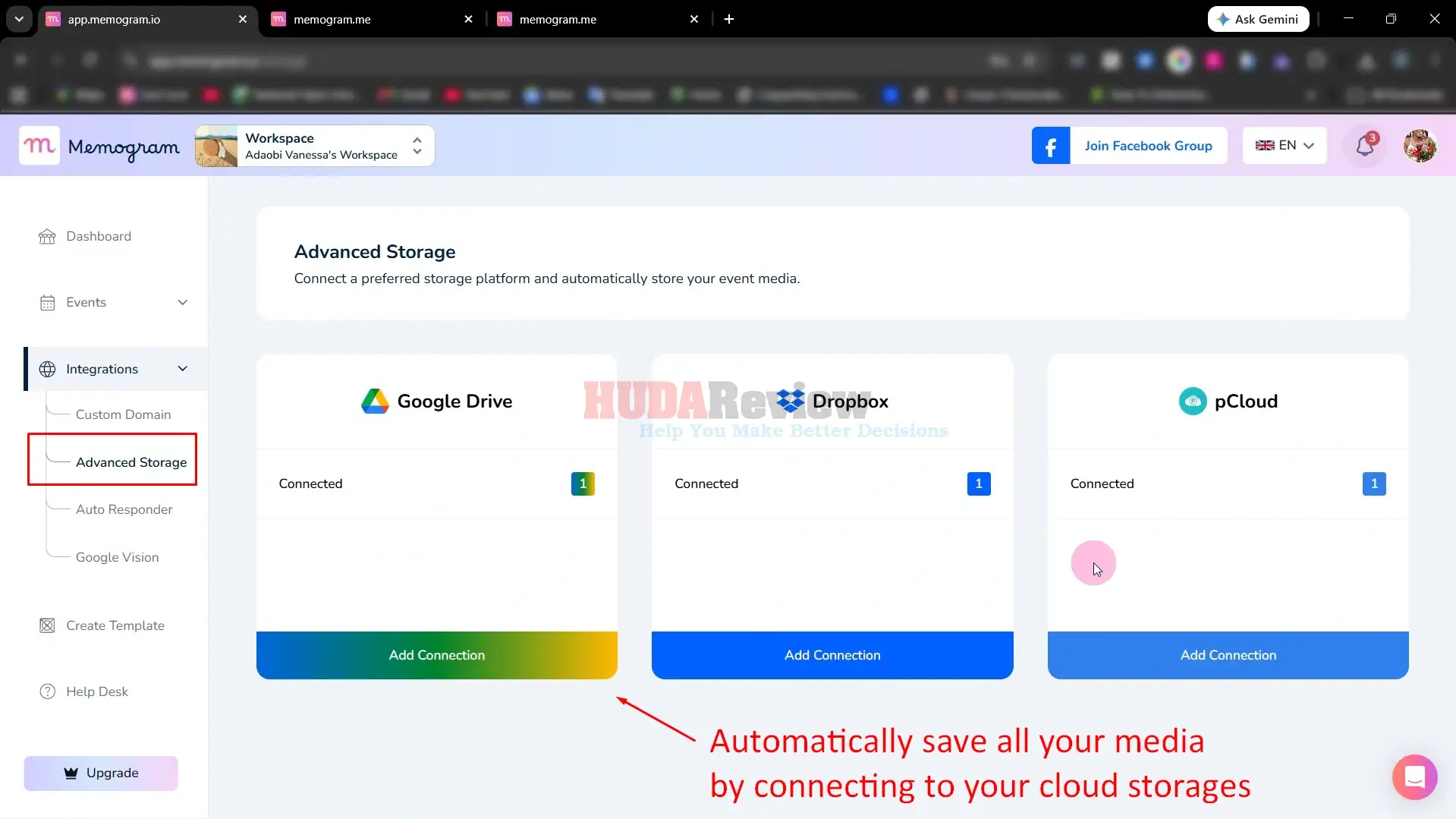Open Google Vision in sidebar
Screen dimensions: 1456x819
(117, 557)
